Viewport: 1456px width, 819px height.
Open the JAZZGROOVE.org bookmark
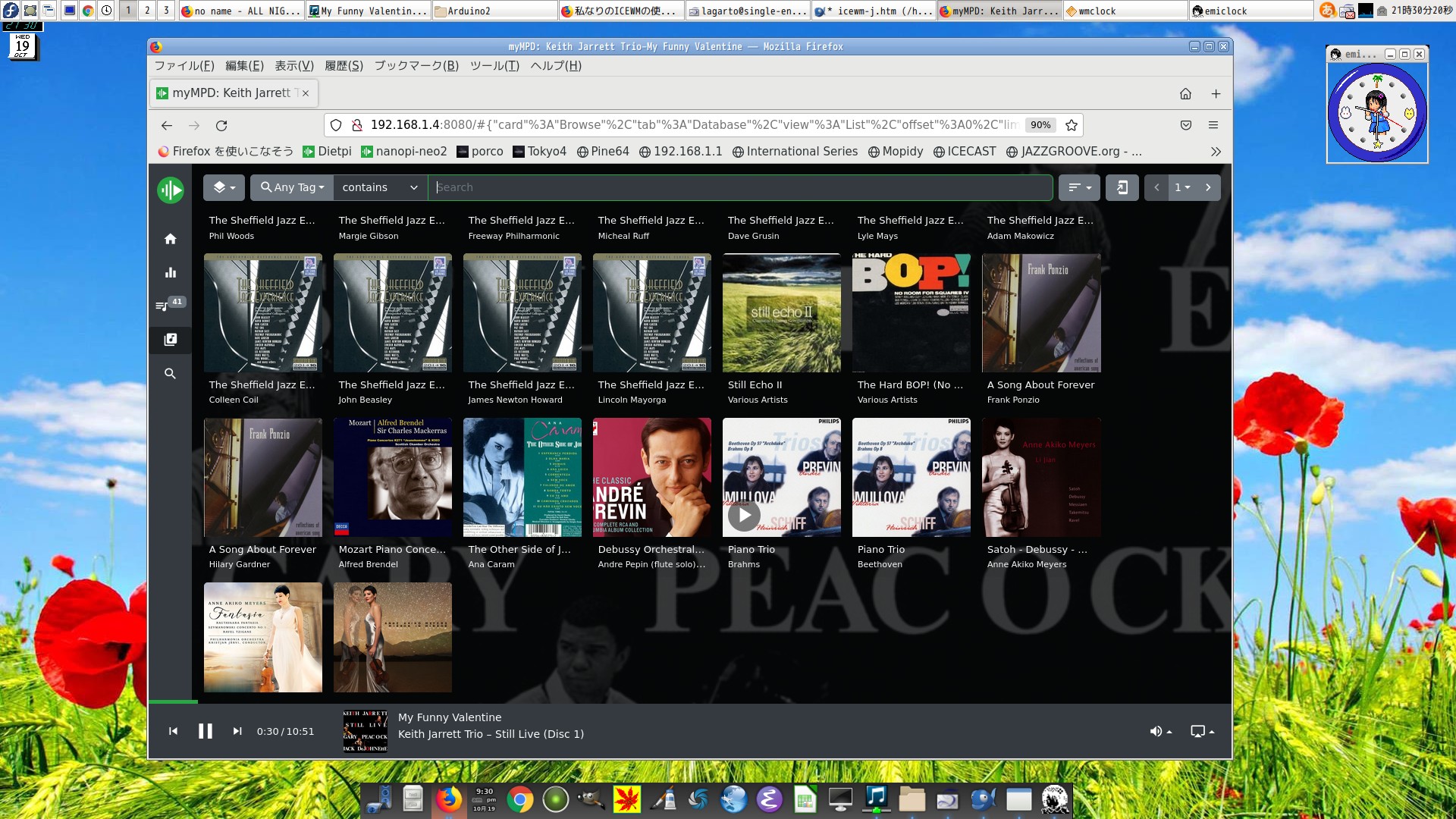click(1074, 151)
